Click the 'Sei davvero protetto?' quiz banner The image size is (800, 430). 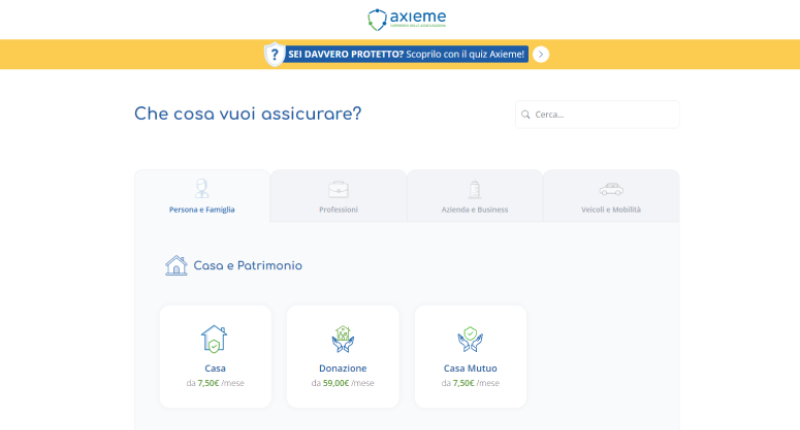(406, 54)
